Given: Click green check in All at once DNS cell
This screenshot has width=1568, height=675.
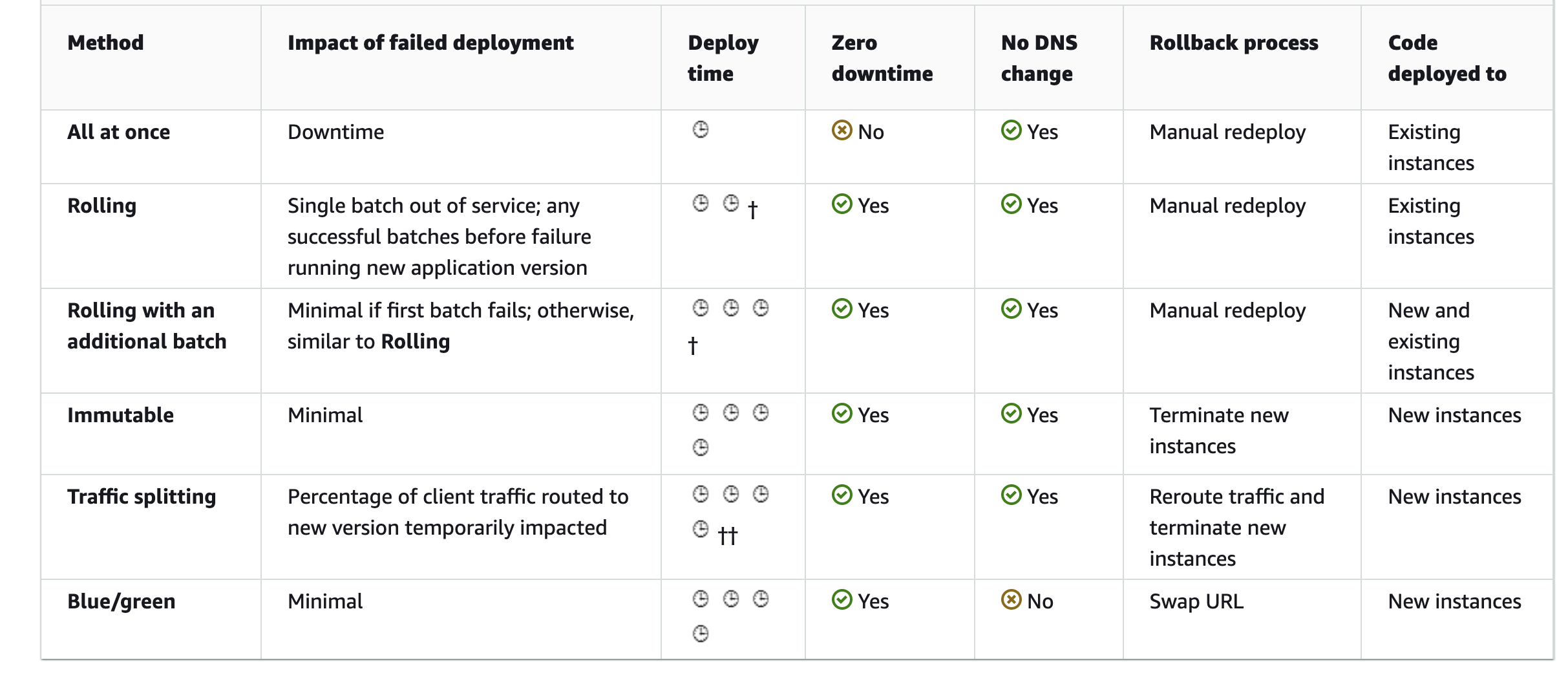Looking at the screenshot, I should [1011, 130].
